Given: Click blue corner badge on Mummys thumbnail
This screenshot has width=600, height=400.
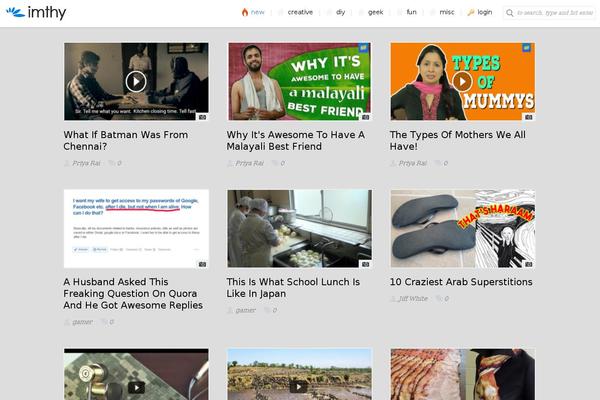Looking at the screenshot, I should (527, 48).
